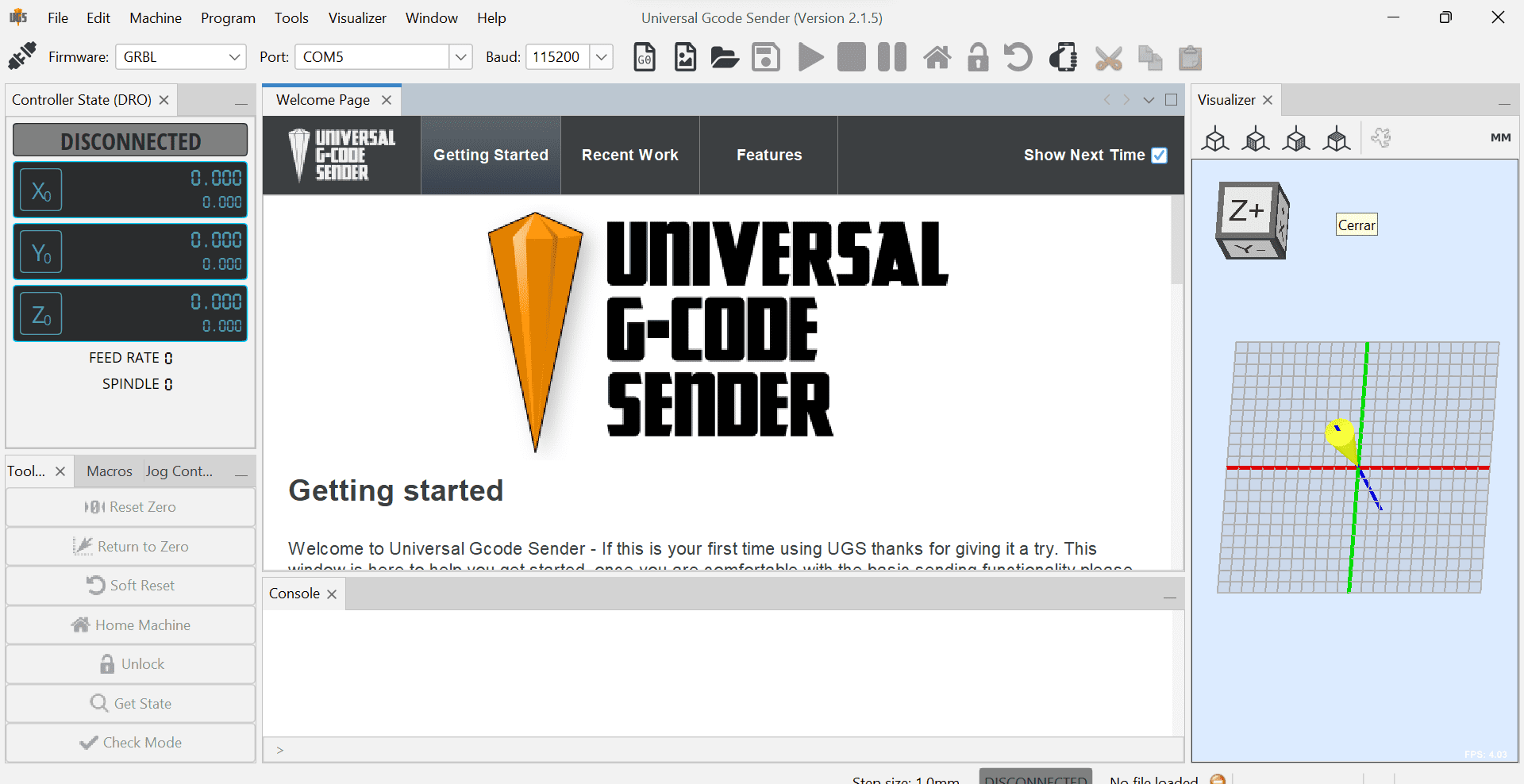Close the Console tab
Viewport: 1524px width, 784px height.
pyautogui.click(x=332, y=594)
